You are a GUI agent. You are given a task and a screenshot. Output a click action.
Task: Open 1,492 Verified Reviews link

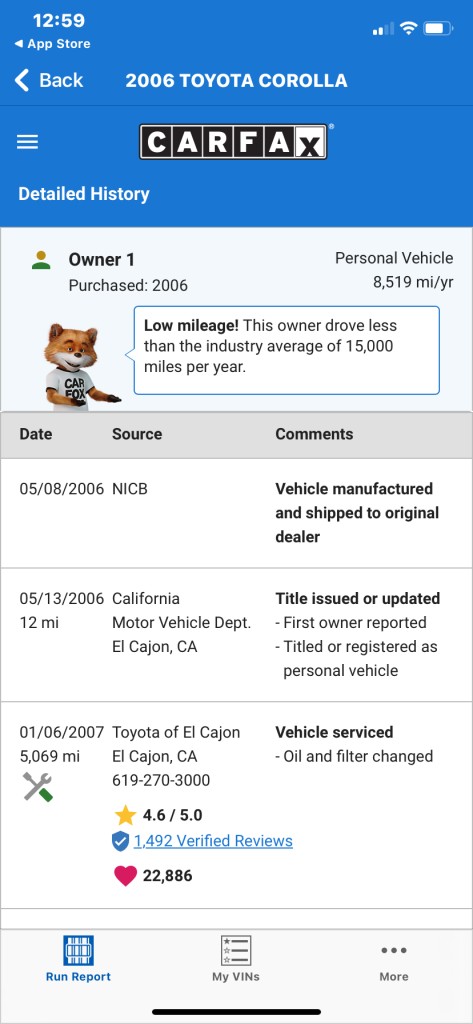click(213, 841)
